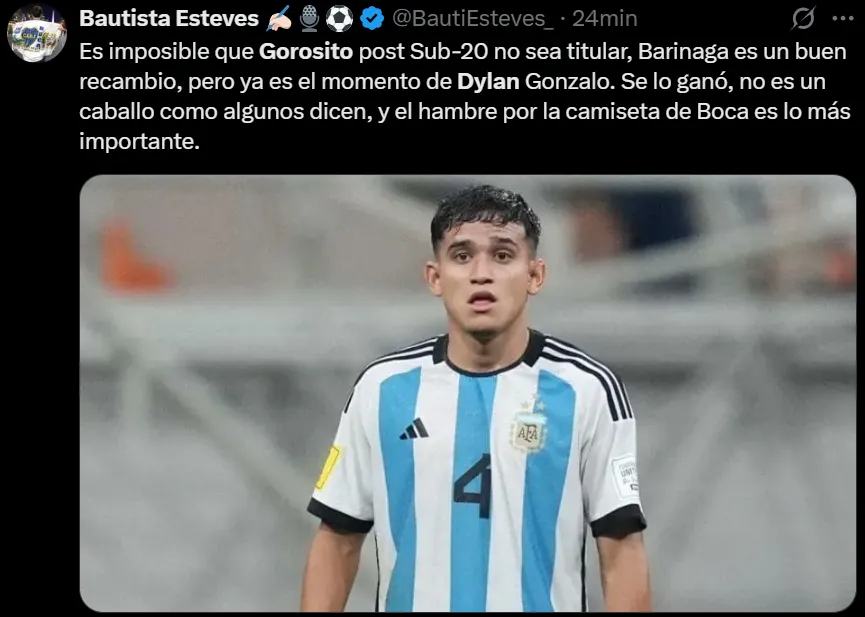
Task: Click the Adidas logo on the jersey
Action: 414,429
